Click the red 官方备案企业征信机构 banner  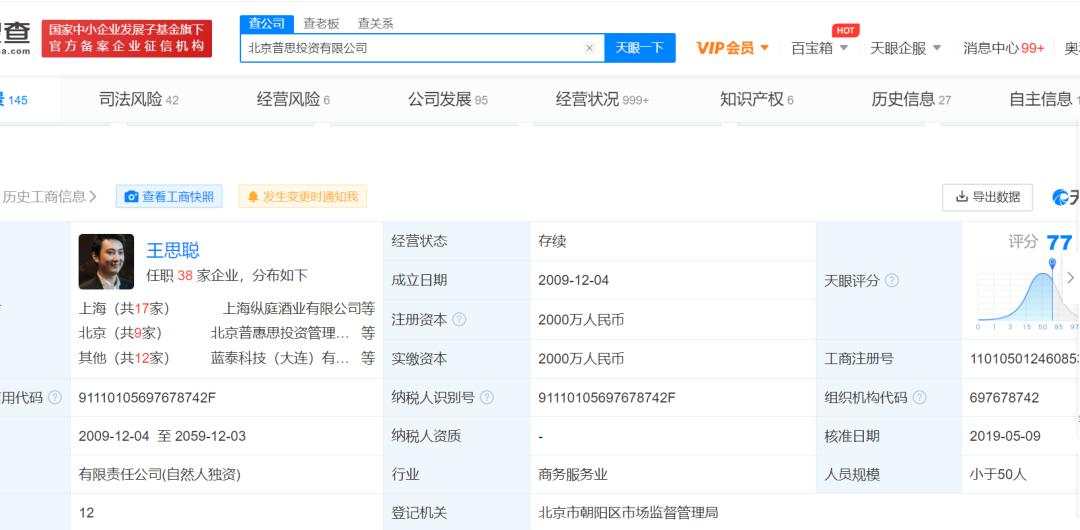(127, 38)
